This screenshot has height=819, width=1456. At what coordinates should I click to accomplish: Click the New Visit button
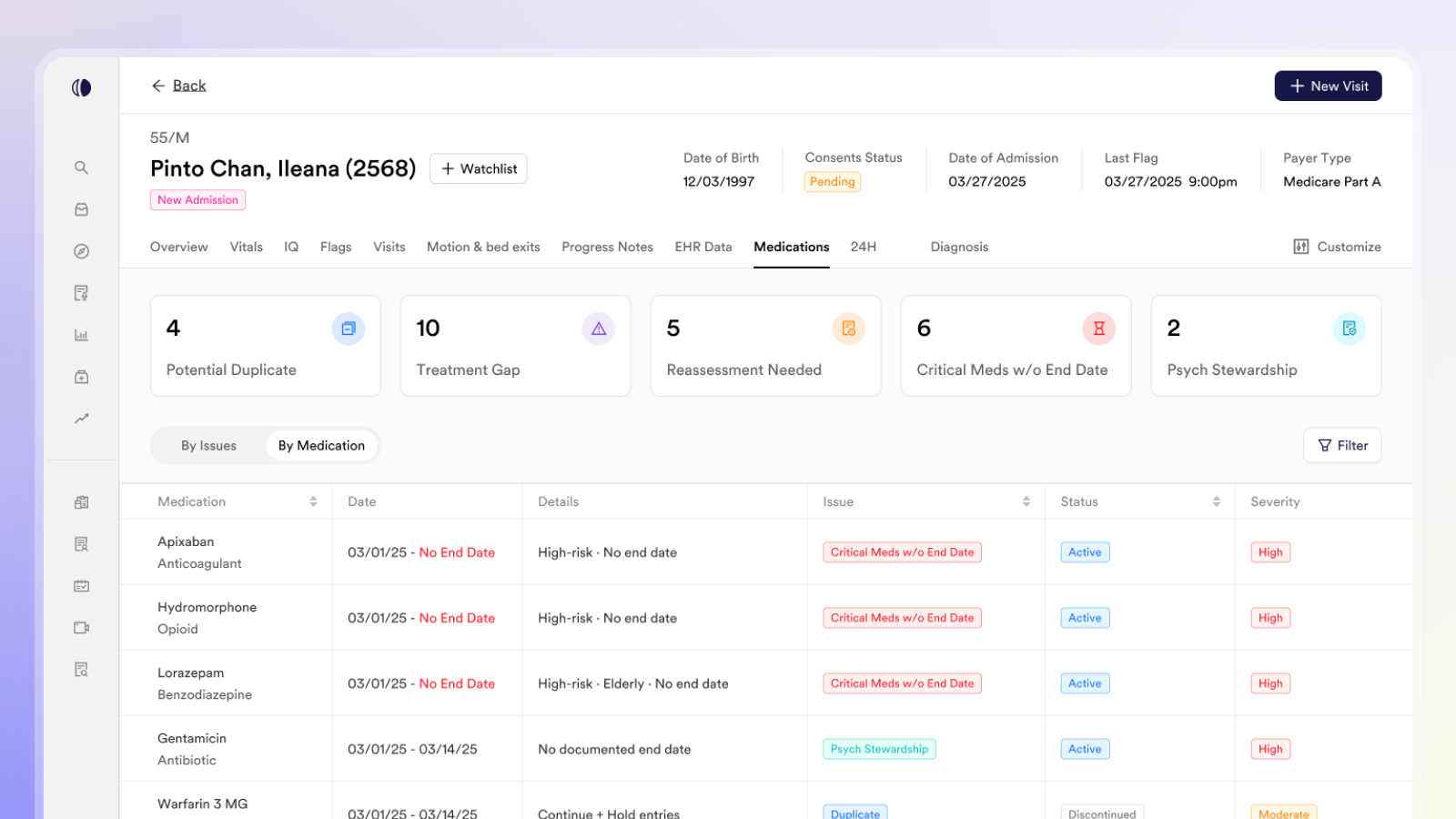[1329, 86]
